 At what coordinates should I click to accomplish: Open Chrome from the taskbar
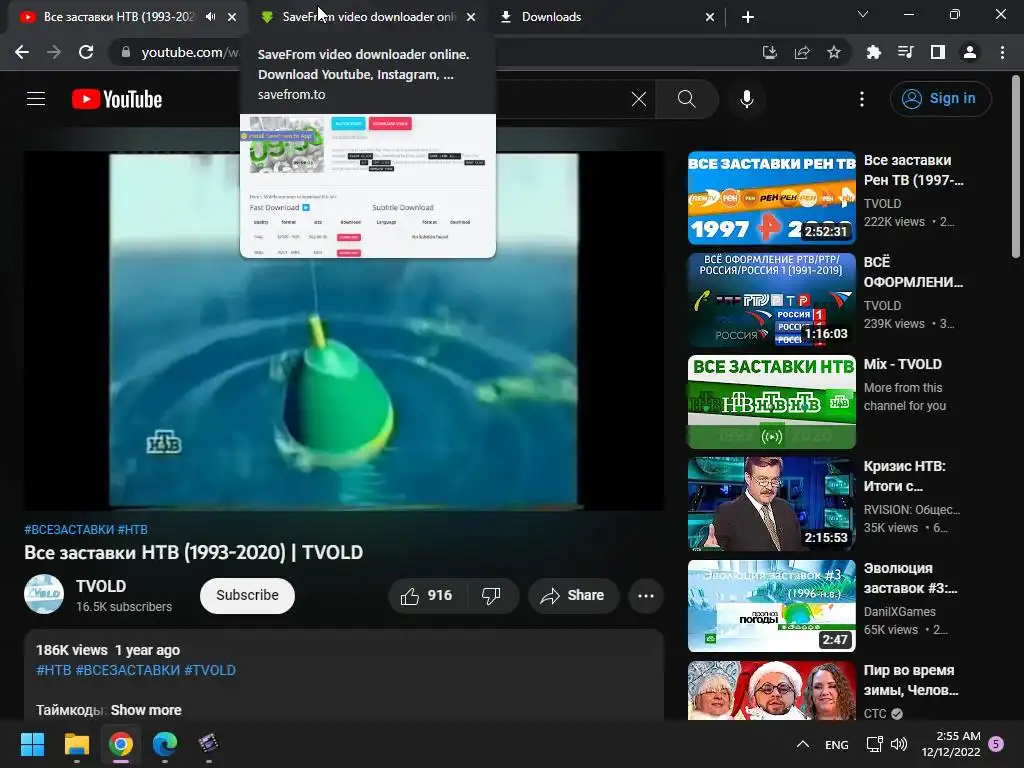[121, 744]
